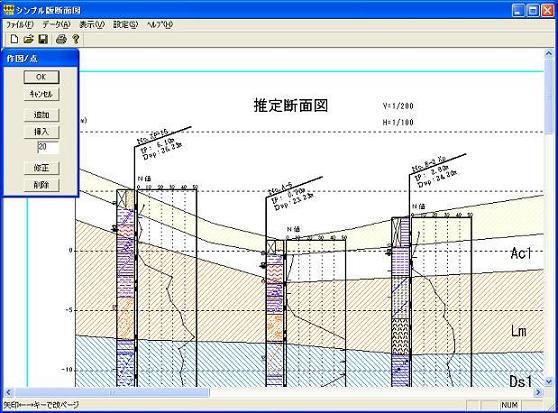The image size is (558, 413).
Task: Click the 修正 (modify) button
Action: [41, 168]
